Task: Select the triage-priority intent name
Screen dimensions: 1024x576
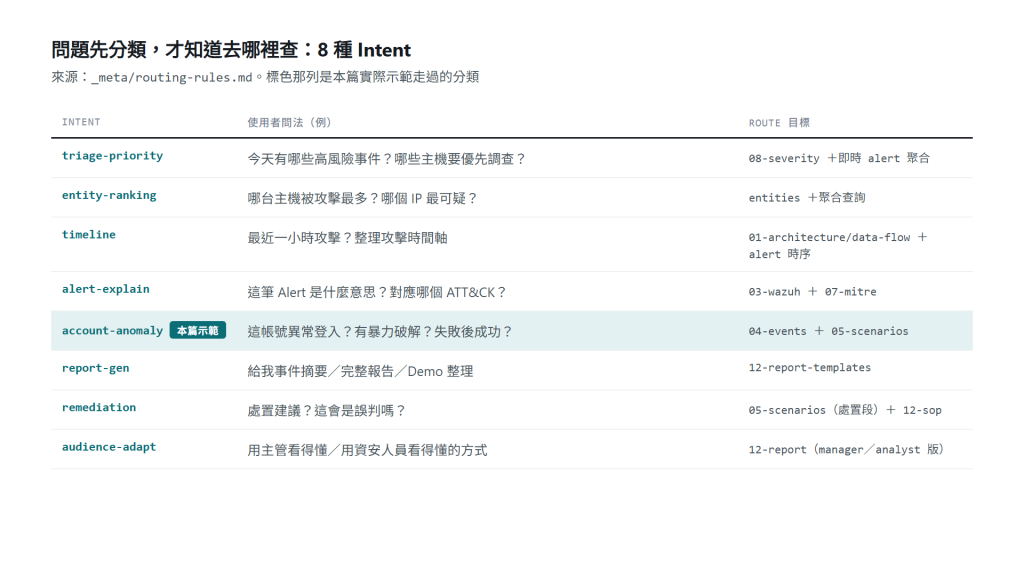Action: point(112,156)
